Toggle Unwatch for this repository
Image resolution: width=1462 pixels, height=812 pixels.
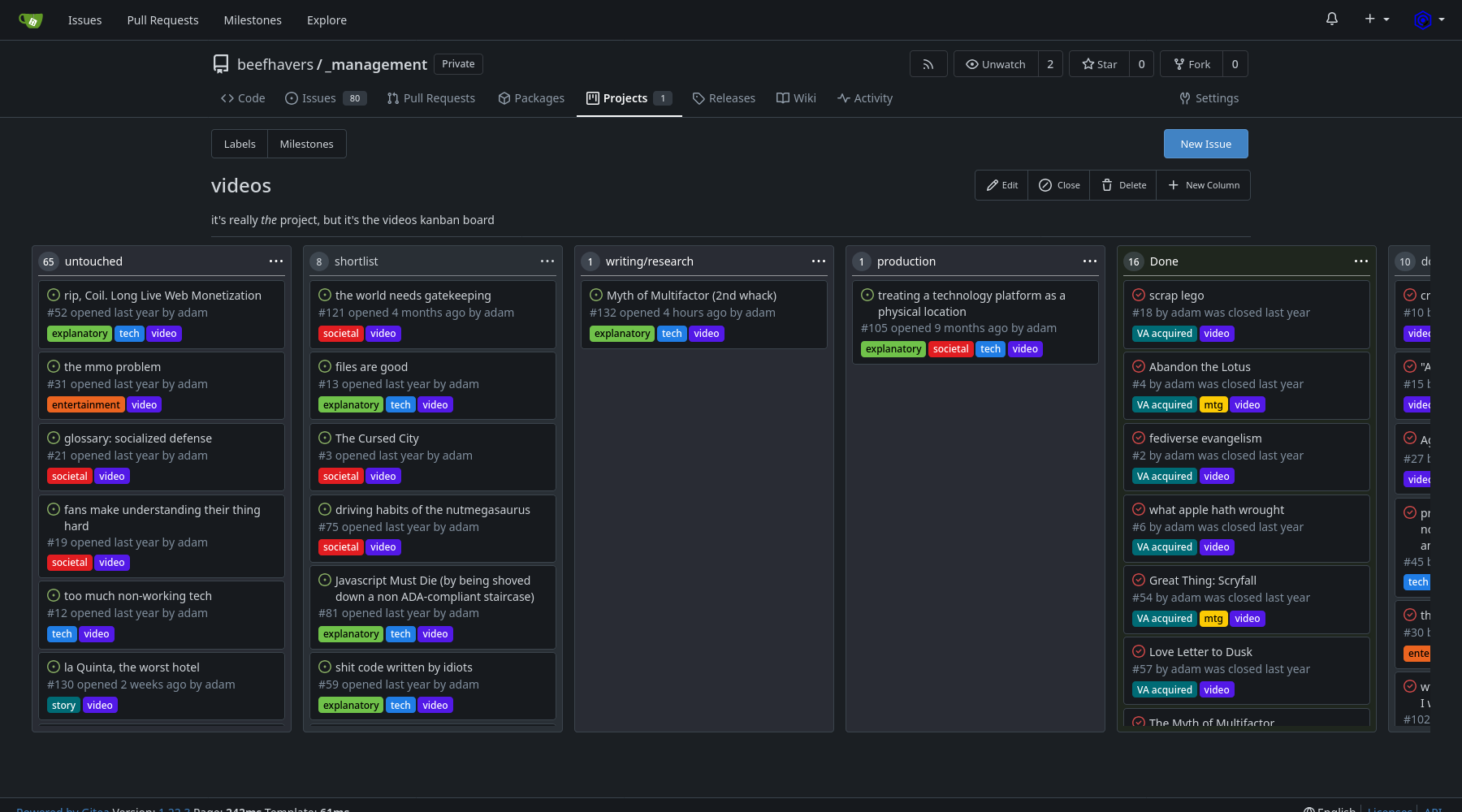pos(996,64)
